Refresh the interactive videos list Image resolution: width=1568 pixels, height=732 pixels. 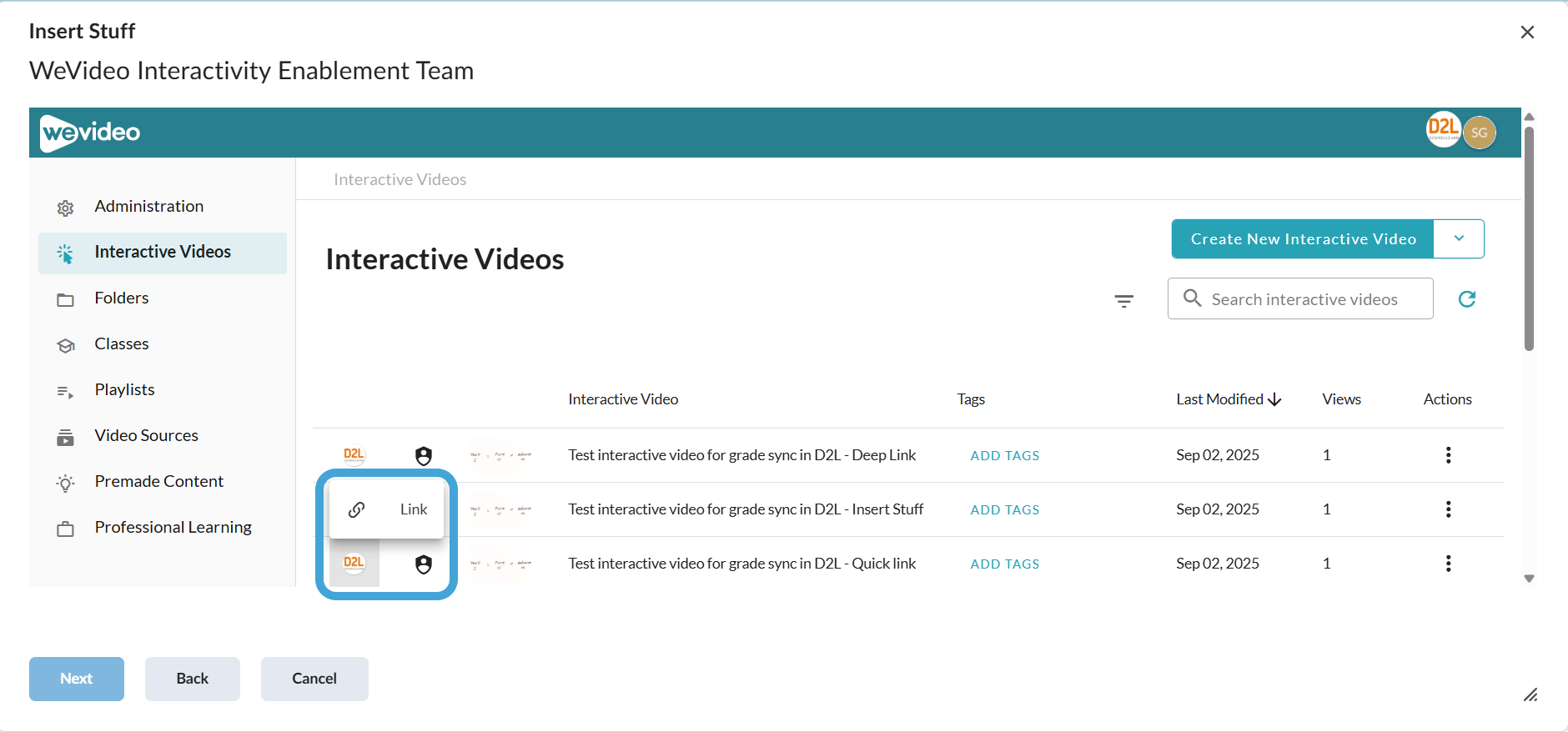click(x=1467, y=299)
